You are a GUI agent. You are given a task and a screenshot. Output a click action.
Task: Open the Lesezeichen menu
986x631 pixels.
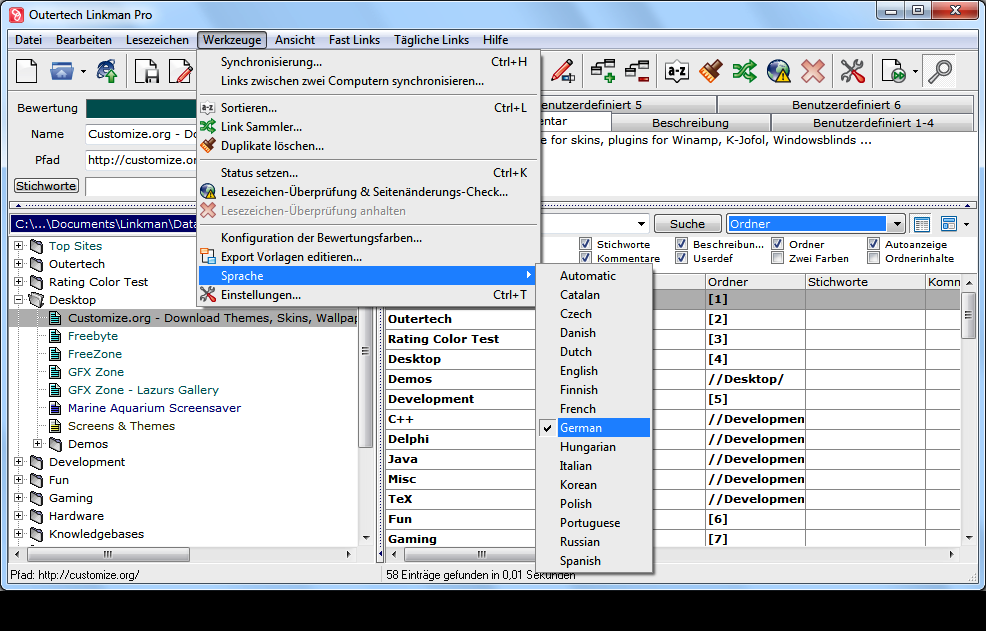(157, 40)
